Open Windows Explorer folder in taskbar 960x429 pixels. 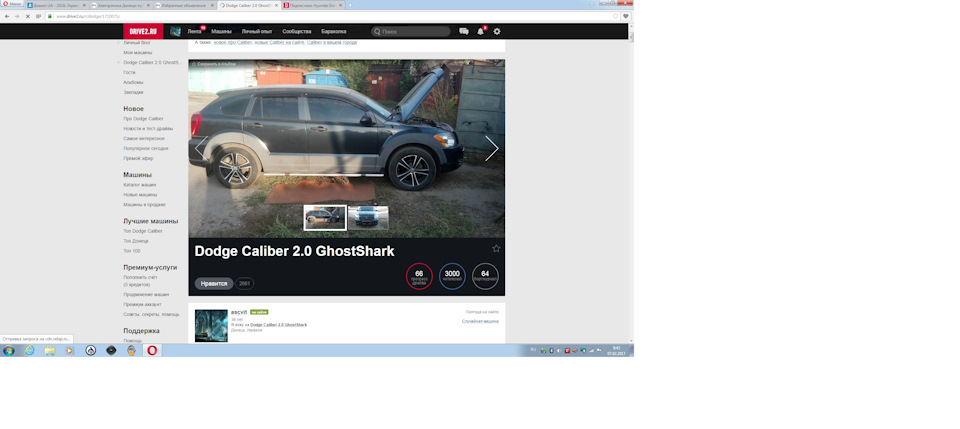[50, 351]
